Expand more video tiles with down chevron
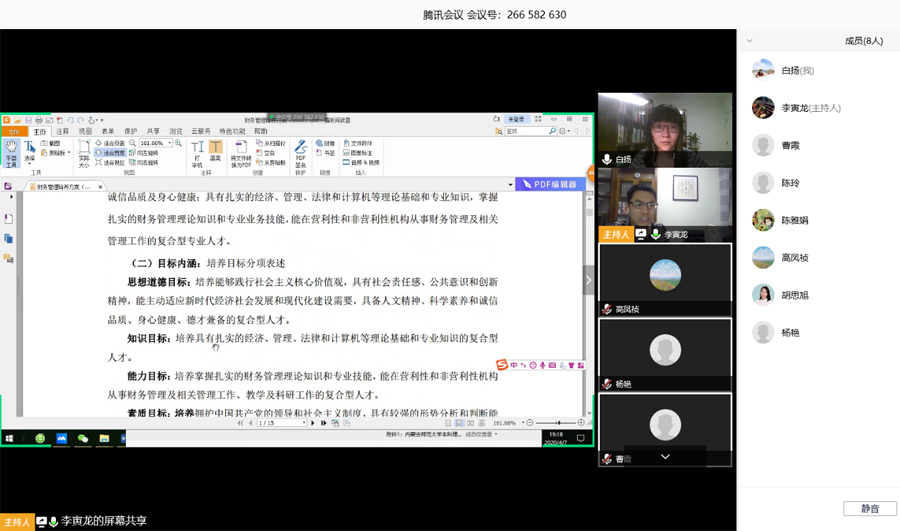This screenshot has height=531, width=900. click(x=665, y=457)
